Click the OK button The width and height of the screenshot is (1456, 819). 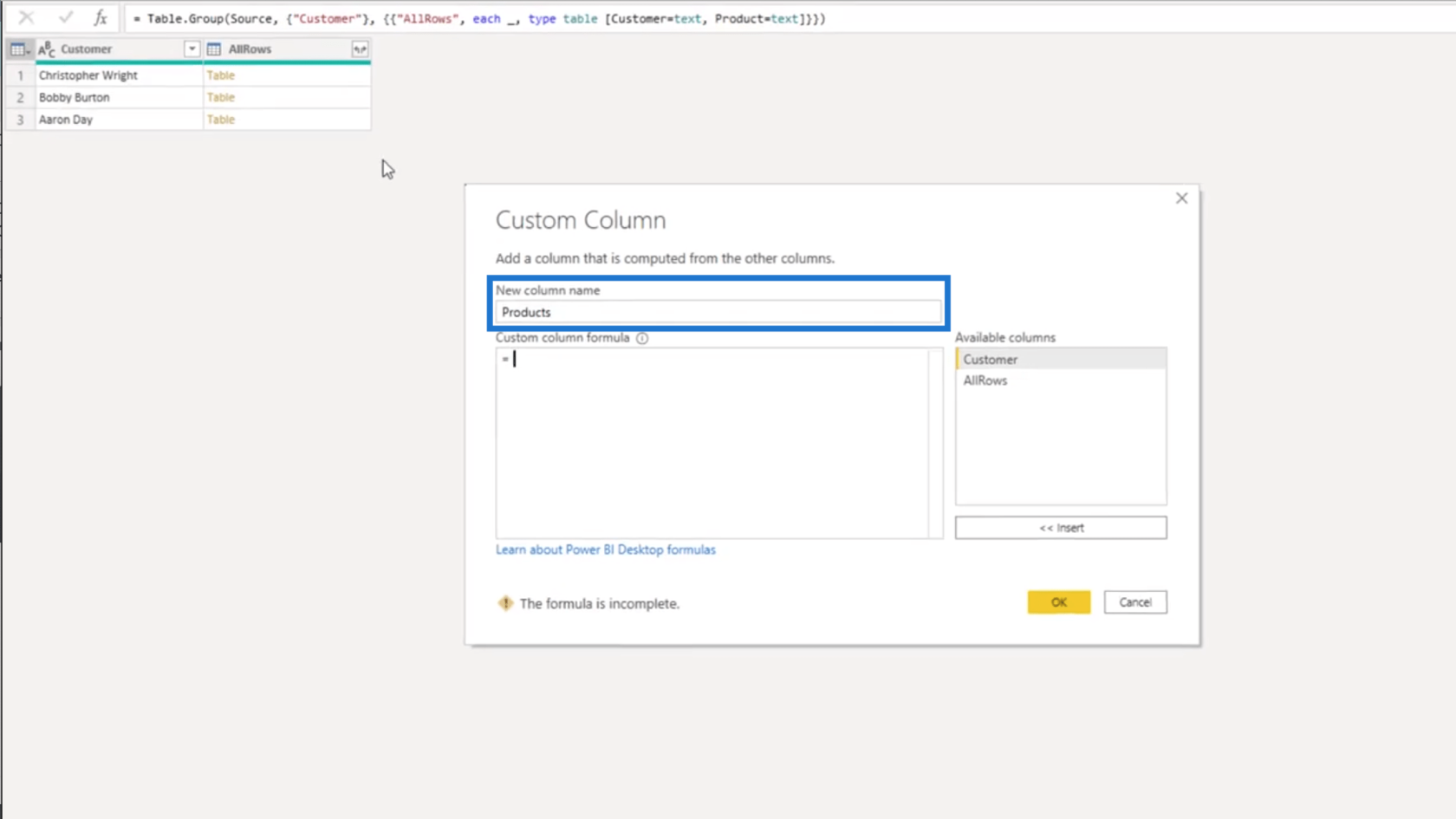1059,602
